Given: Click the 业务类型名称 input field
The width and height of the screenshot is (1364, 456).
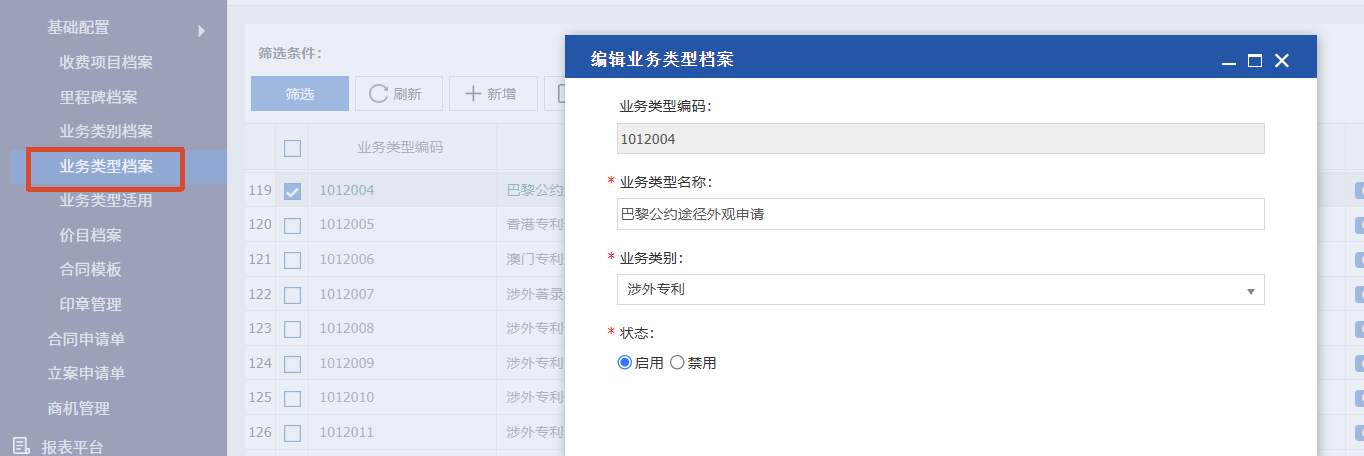Looking at the screenshot, I should pos(941,214).
